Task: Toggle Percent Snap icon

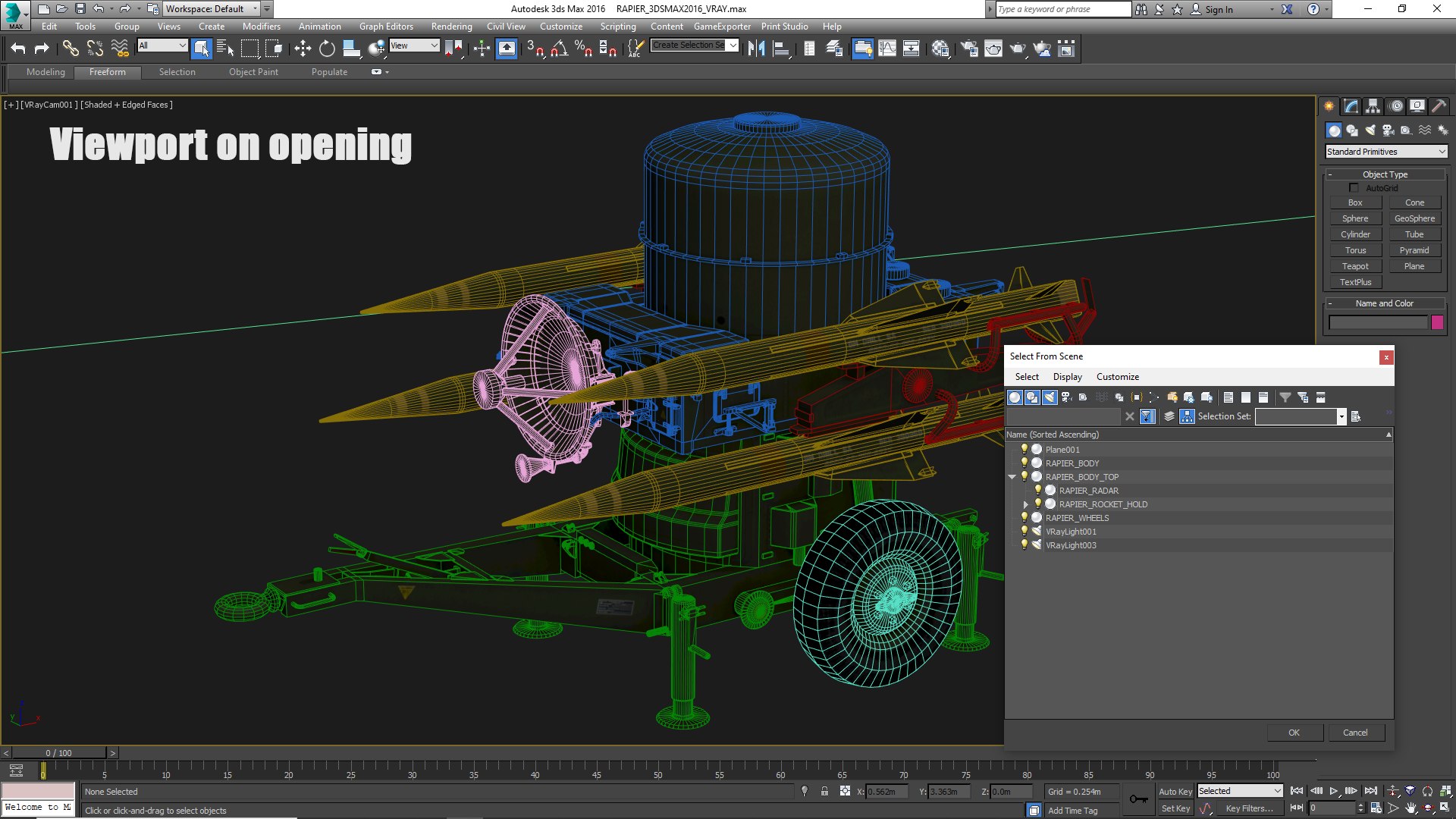Action: click(583, 49)
